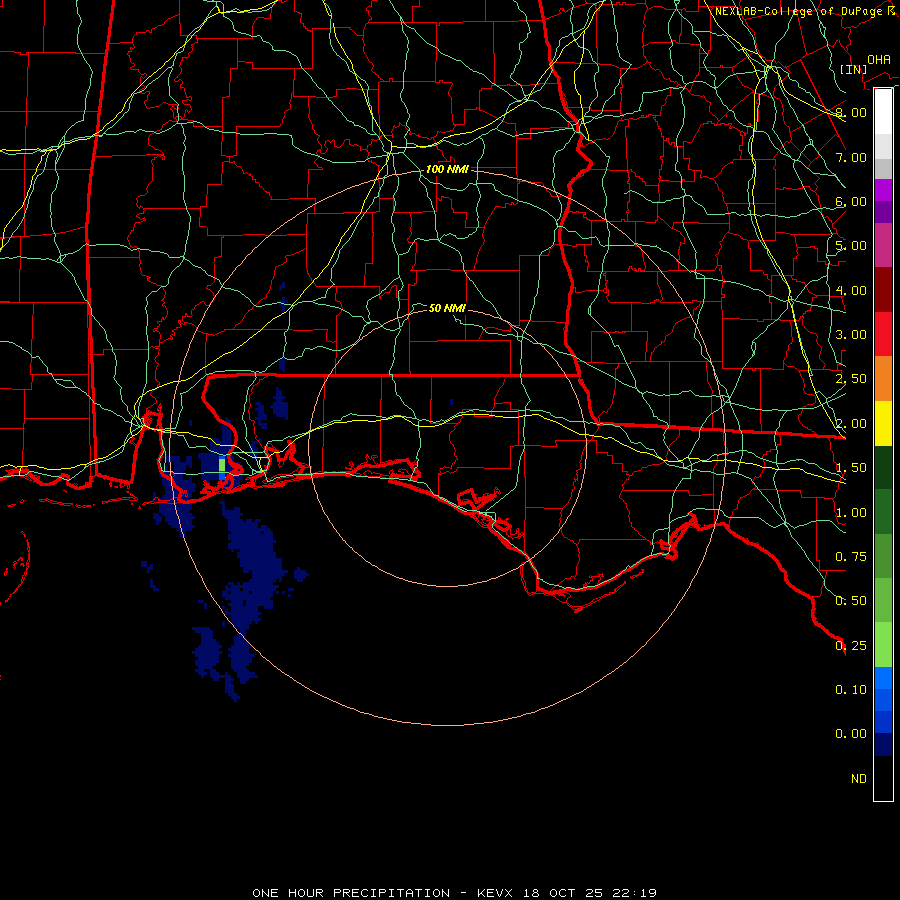Screen dimensions: 900x900
Task: Click the 0.10 legend value
Action: pyautogui.click(x=851, y=690)
